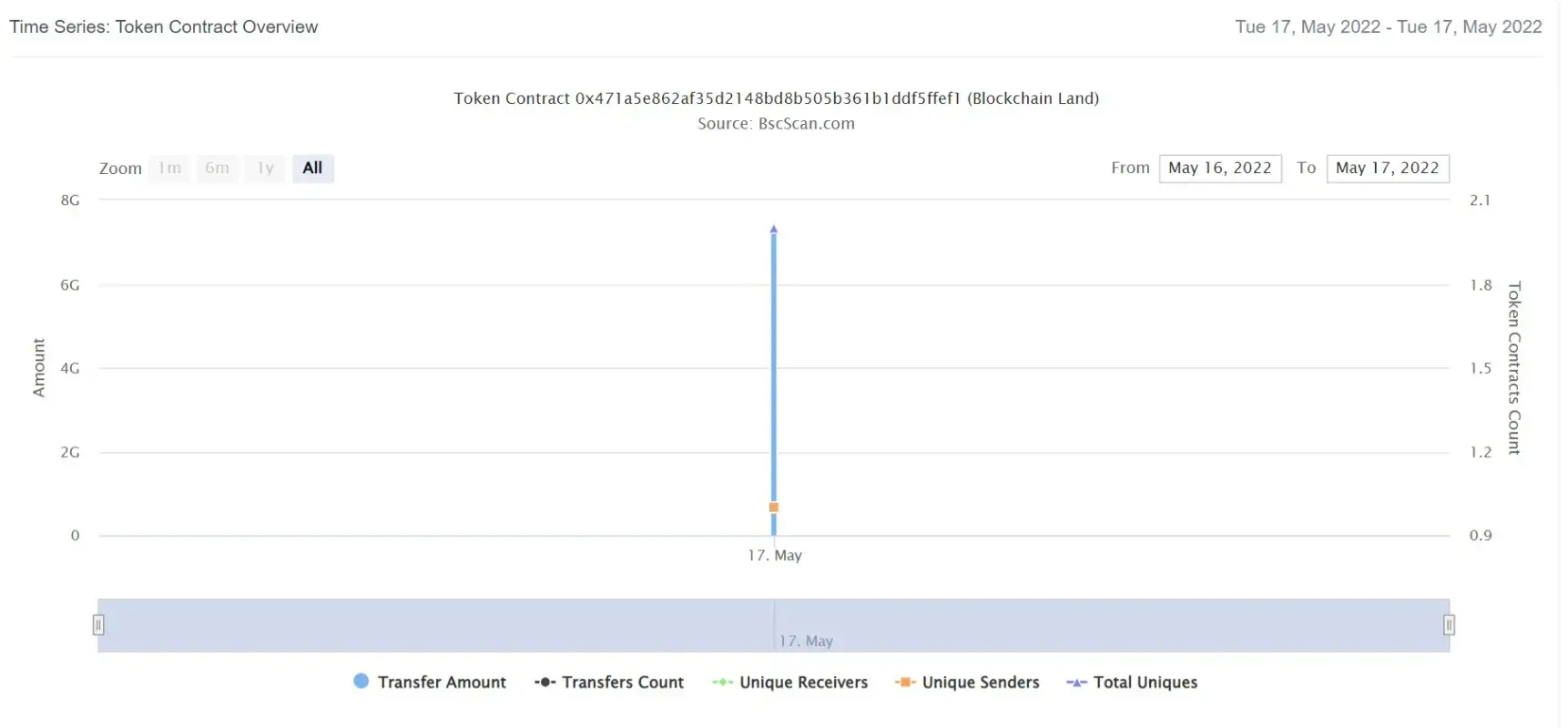1568x728 pixels.
Task: Click the right navigator range handle
Action: (1449, 625)
